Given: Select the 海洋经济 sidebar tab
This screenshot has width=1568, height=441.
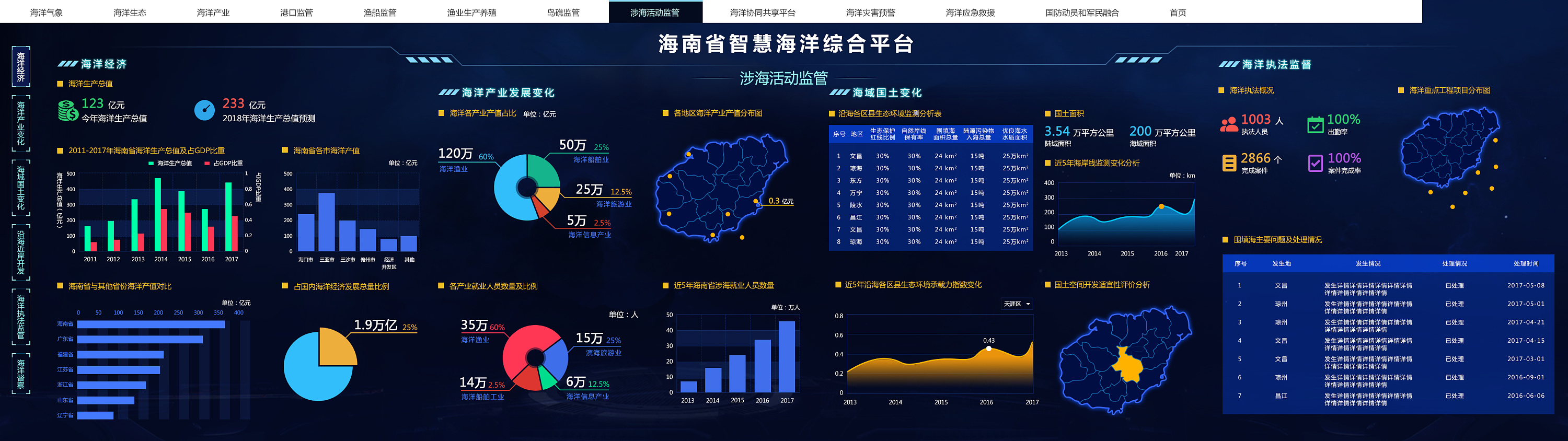Looking at the screenshot, I should click(x=21, y=66).
